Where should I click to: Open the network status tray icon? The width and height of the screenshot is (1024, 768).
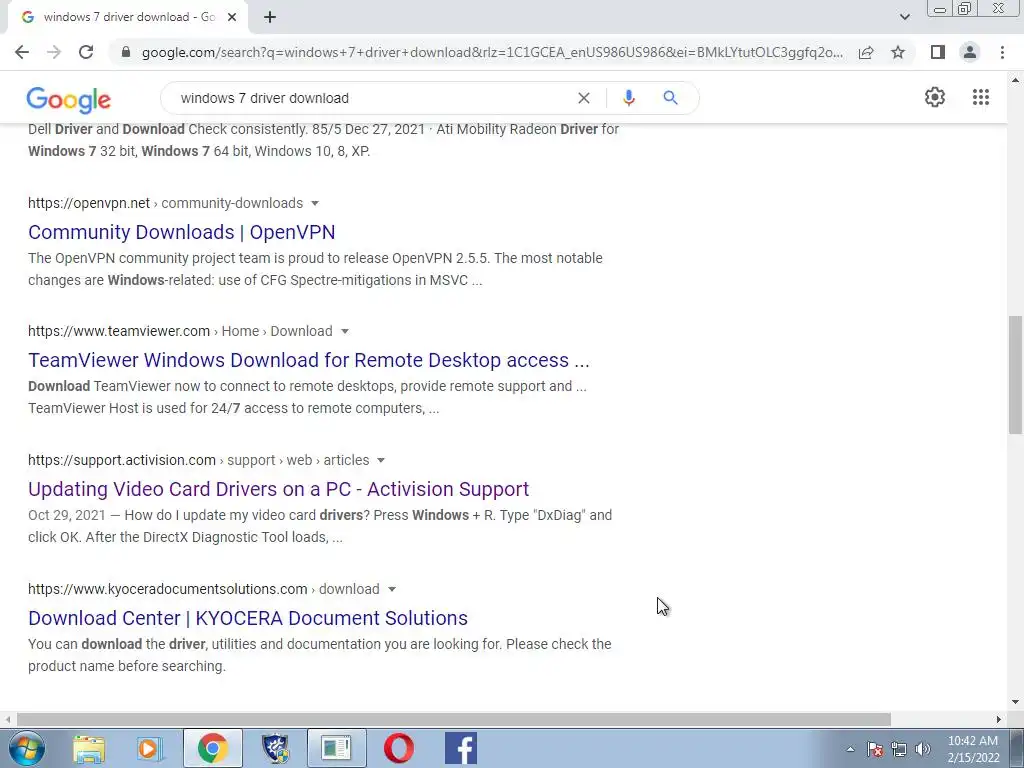click(x=899, y=749)
